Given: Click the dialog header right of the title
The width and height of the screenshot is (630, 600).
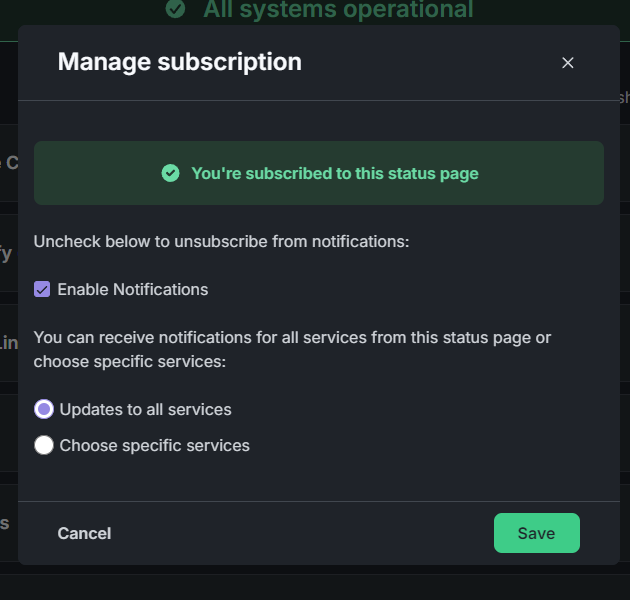Looking at the screenshot, I should (430, 62).
